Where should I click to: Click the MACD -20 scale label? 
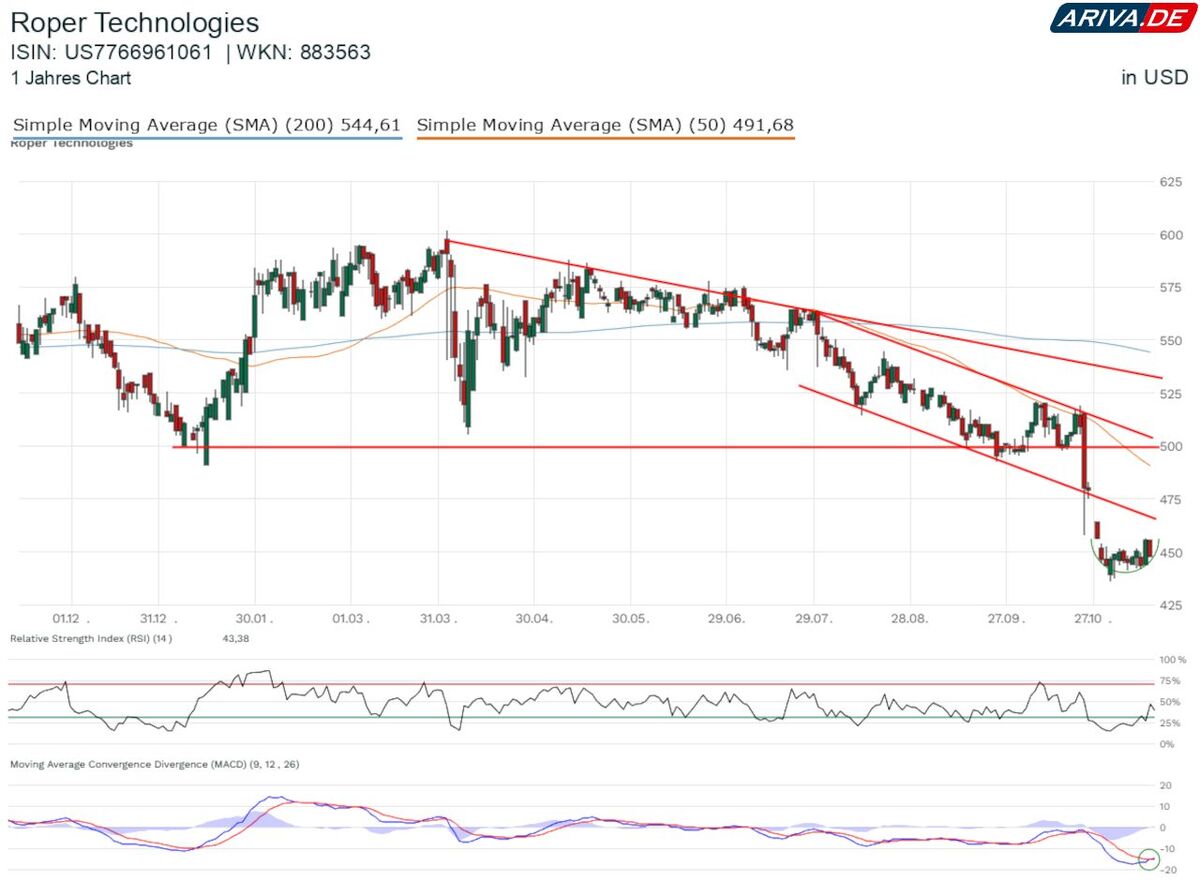coord(1167,870)
